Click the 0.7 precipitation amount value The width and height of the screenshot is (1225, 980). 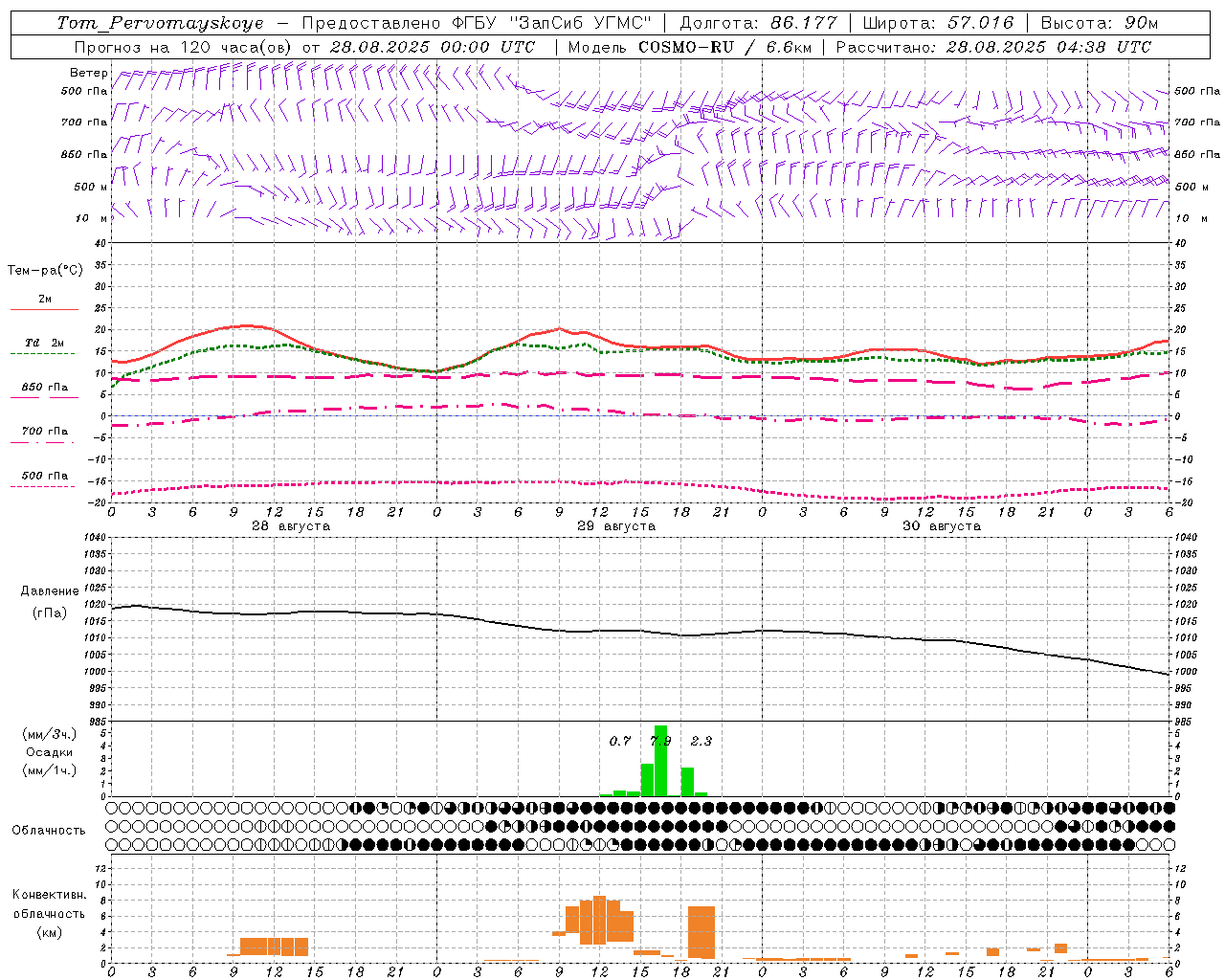(x=620, y=741)
